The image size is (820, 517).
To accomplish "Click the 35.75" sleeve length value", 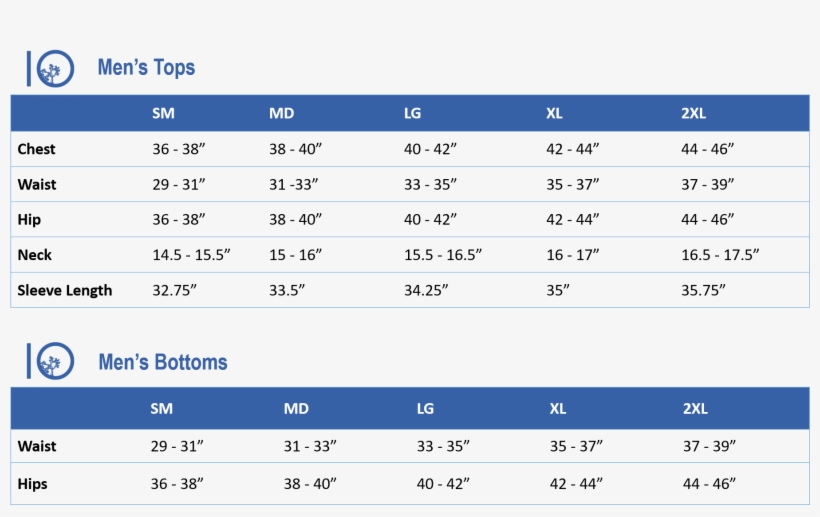I will click(x=703, y=291).
